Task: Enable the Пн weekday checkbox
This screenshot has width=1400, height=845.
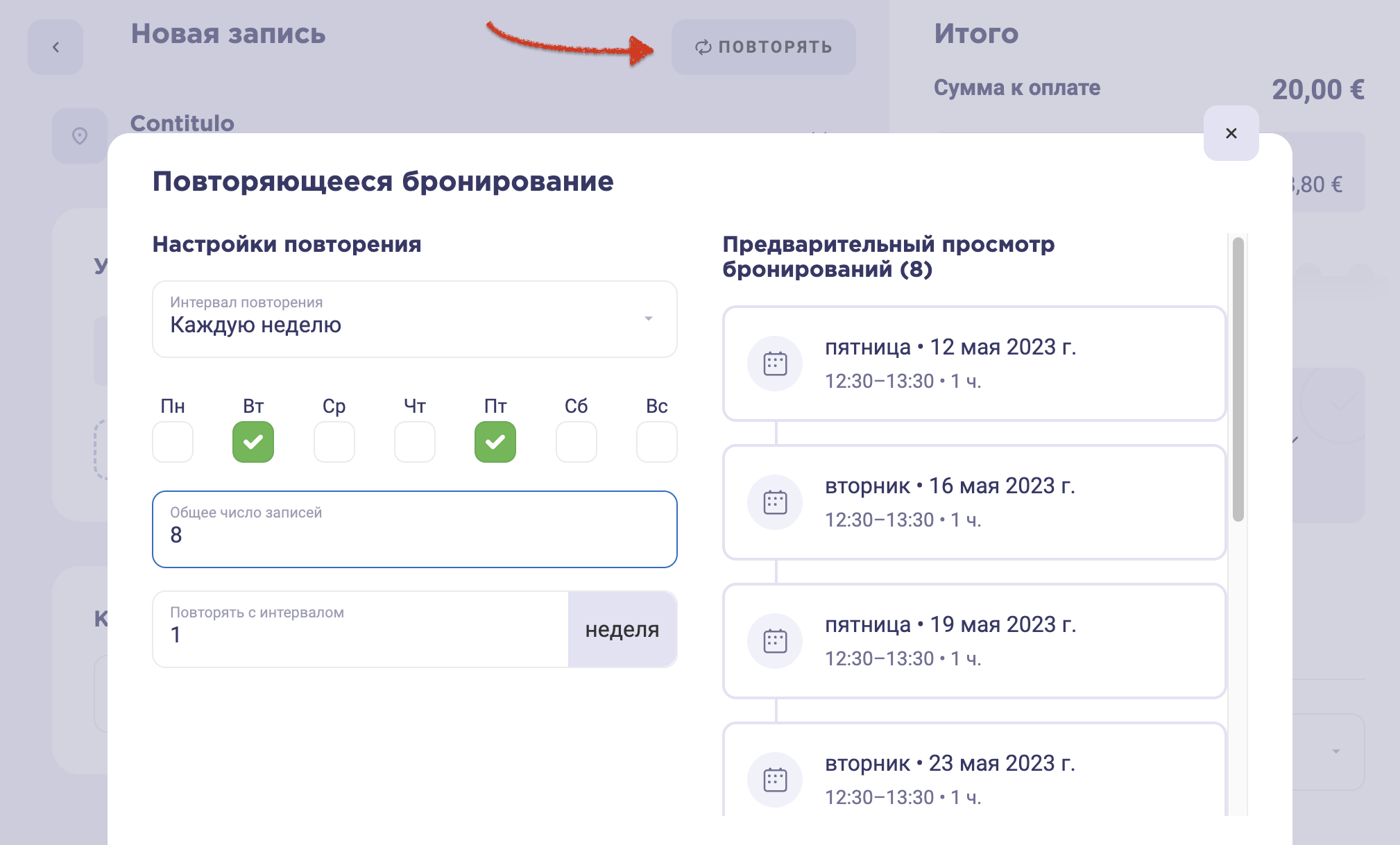Action: coord(173,442)
